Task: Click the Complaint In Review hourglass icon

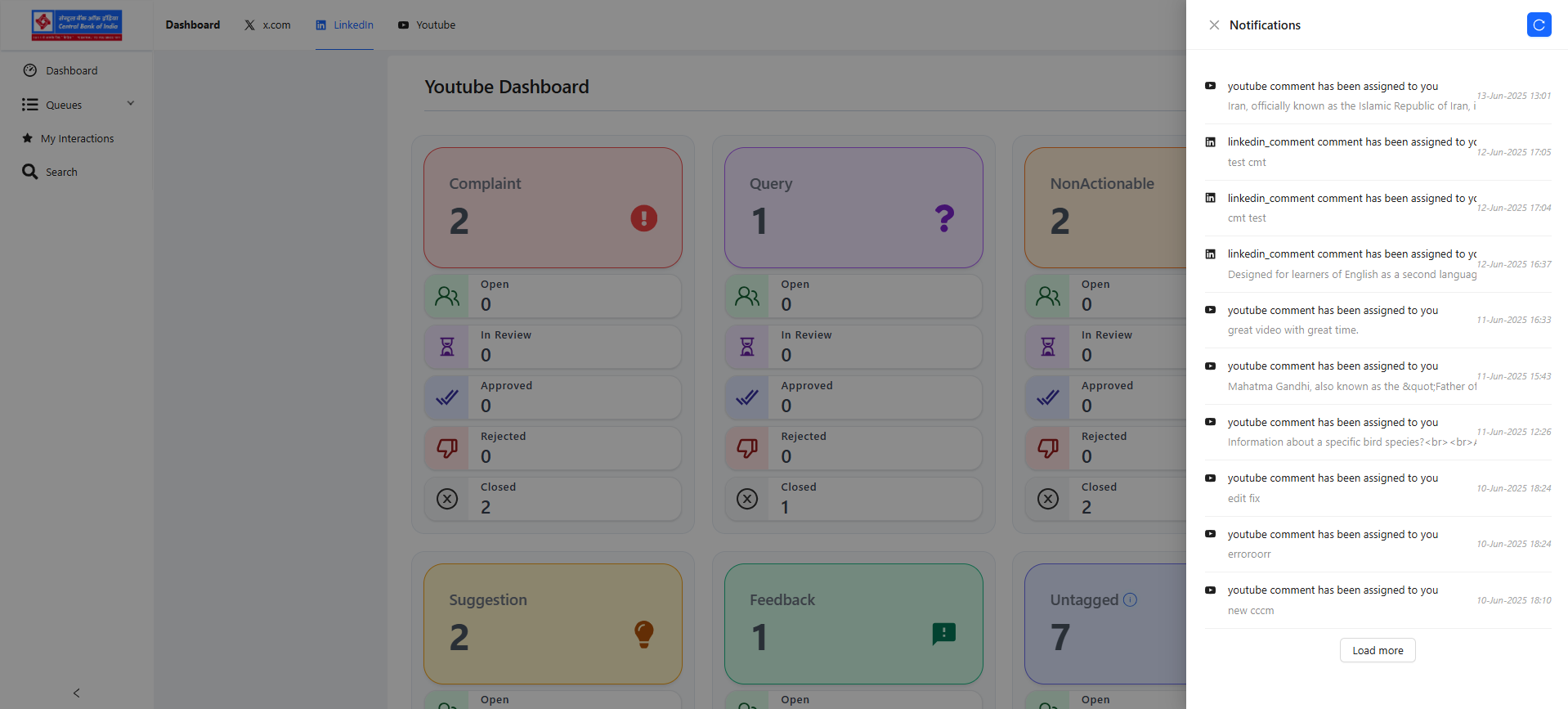Action: click(x=447, y=347)
